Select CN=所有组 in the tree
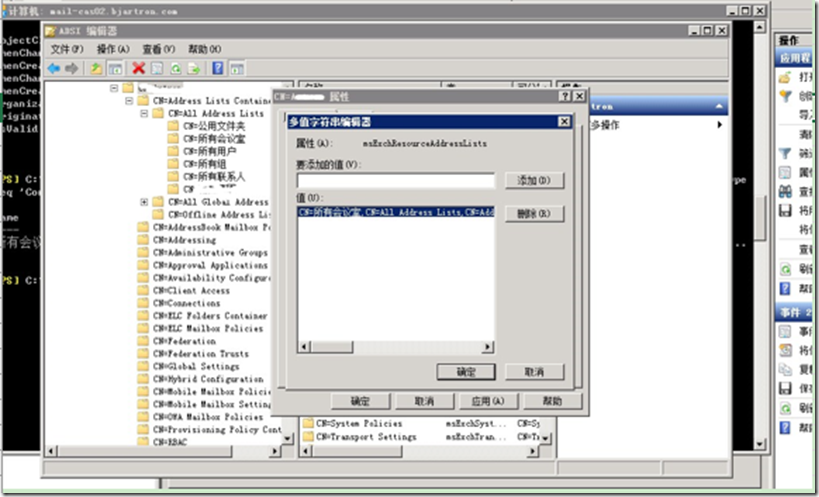 coord(205,164)
